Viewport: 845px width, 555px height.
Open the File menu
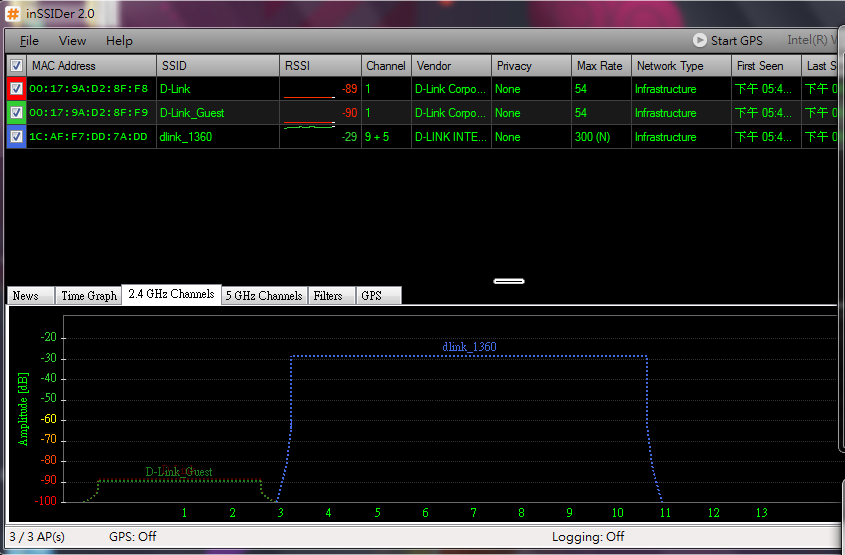tap(29, 41)
